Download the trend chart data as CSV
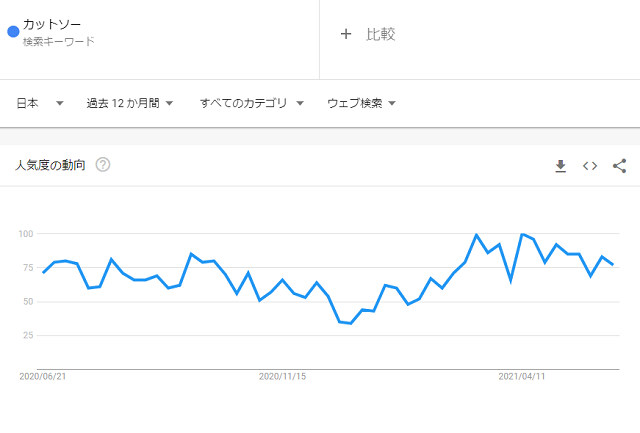The image size is (640, 433). 560,166
